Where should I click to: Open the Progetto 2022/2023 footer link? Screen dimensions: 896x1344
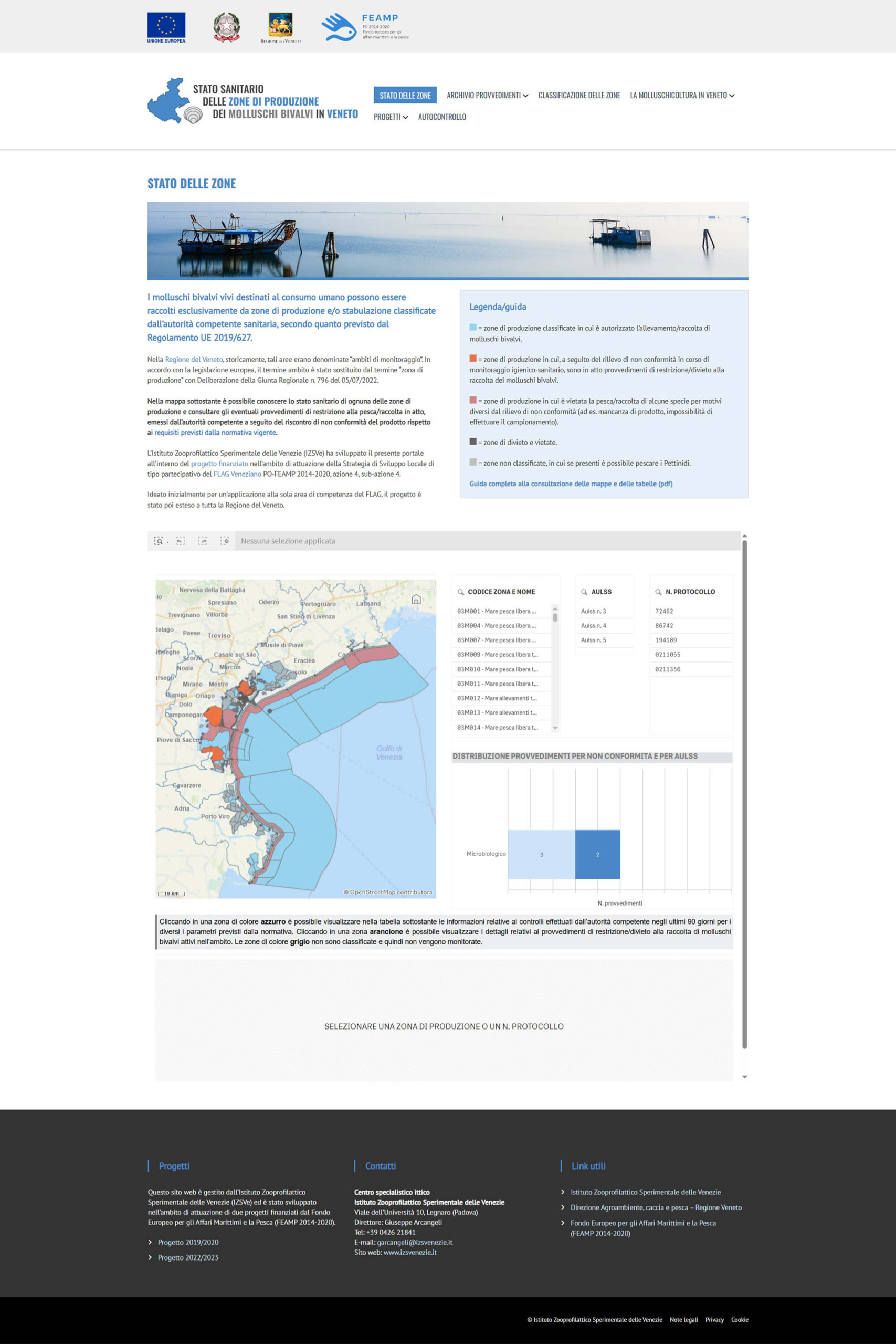[x=188, y=1257]
